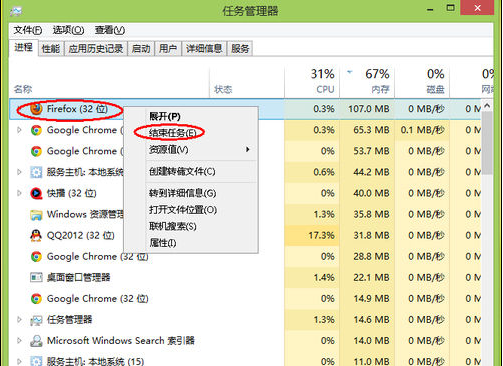The height and width of the screenshot is (366, 503).
Task: Switch to the 启动 tab
Action: tap(141, 49)
